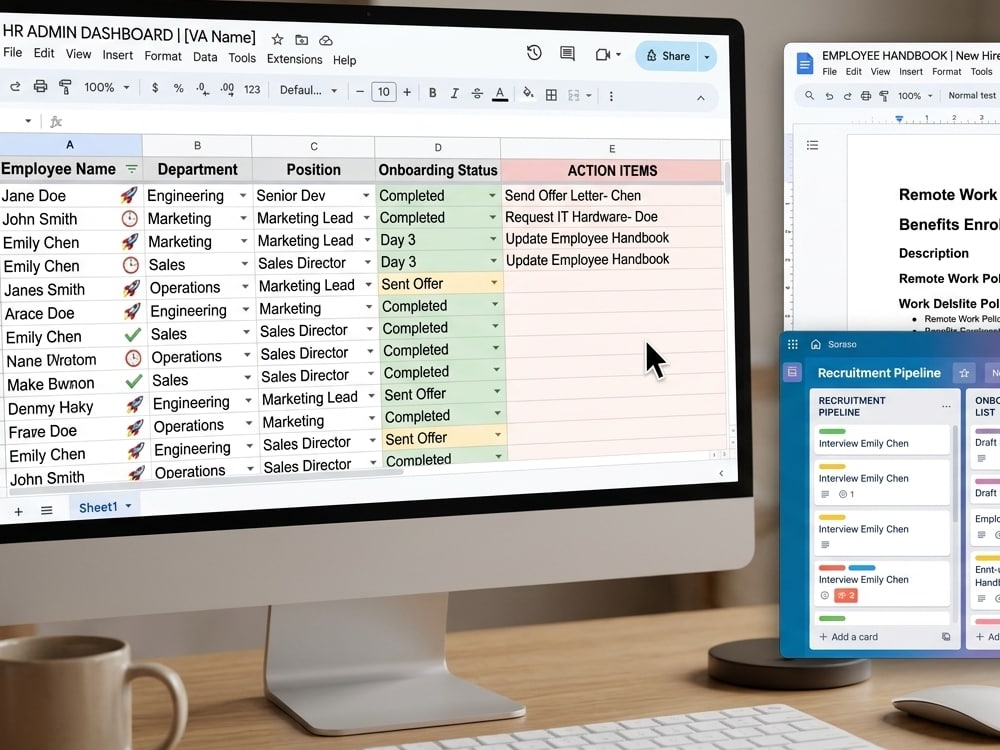The height and width of the screenshot is (750, 1000).
Task: Decrease font size minus button
Action: coord(360,92)
